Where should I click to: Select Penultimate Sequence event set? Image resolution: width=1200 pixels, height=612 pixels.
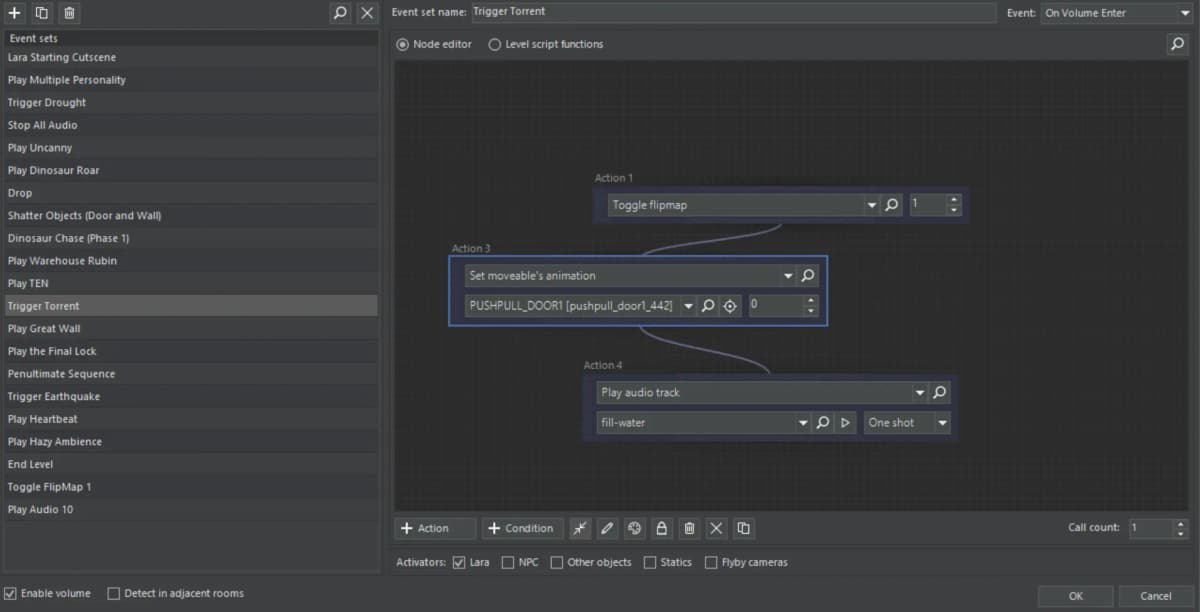(x=190, y=374)
